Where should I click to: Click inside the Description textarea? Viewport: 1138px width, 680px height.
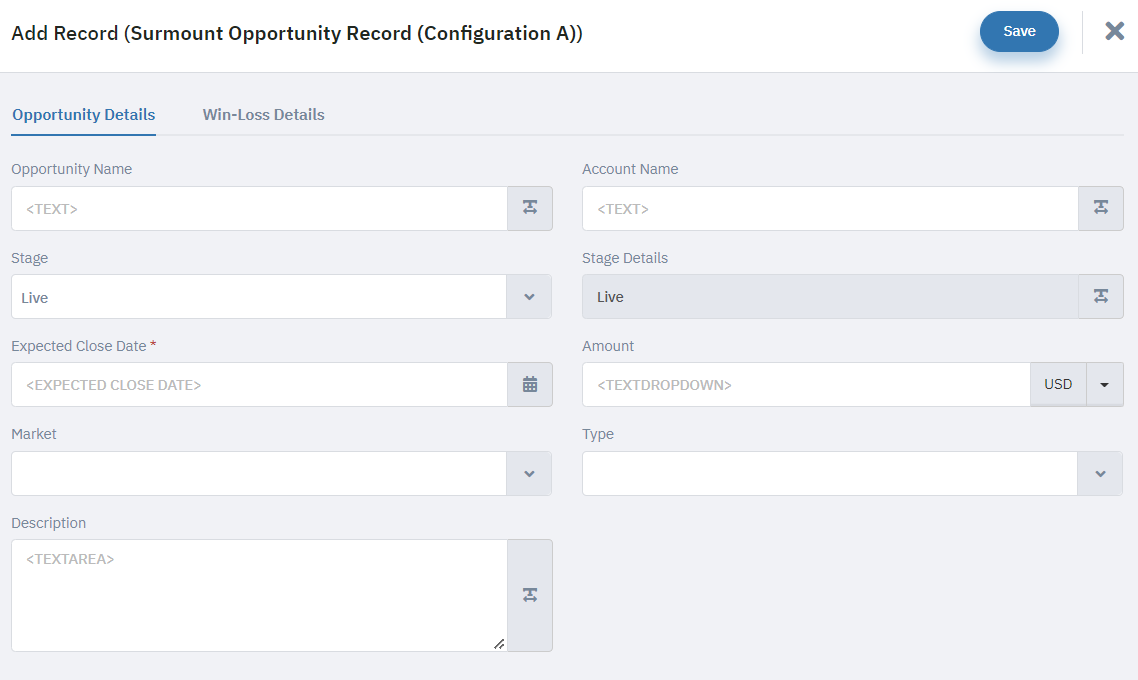pos(259,595)
